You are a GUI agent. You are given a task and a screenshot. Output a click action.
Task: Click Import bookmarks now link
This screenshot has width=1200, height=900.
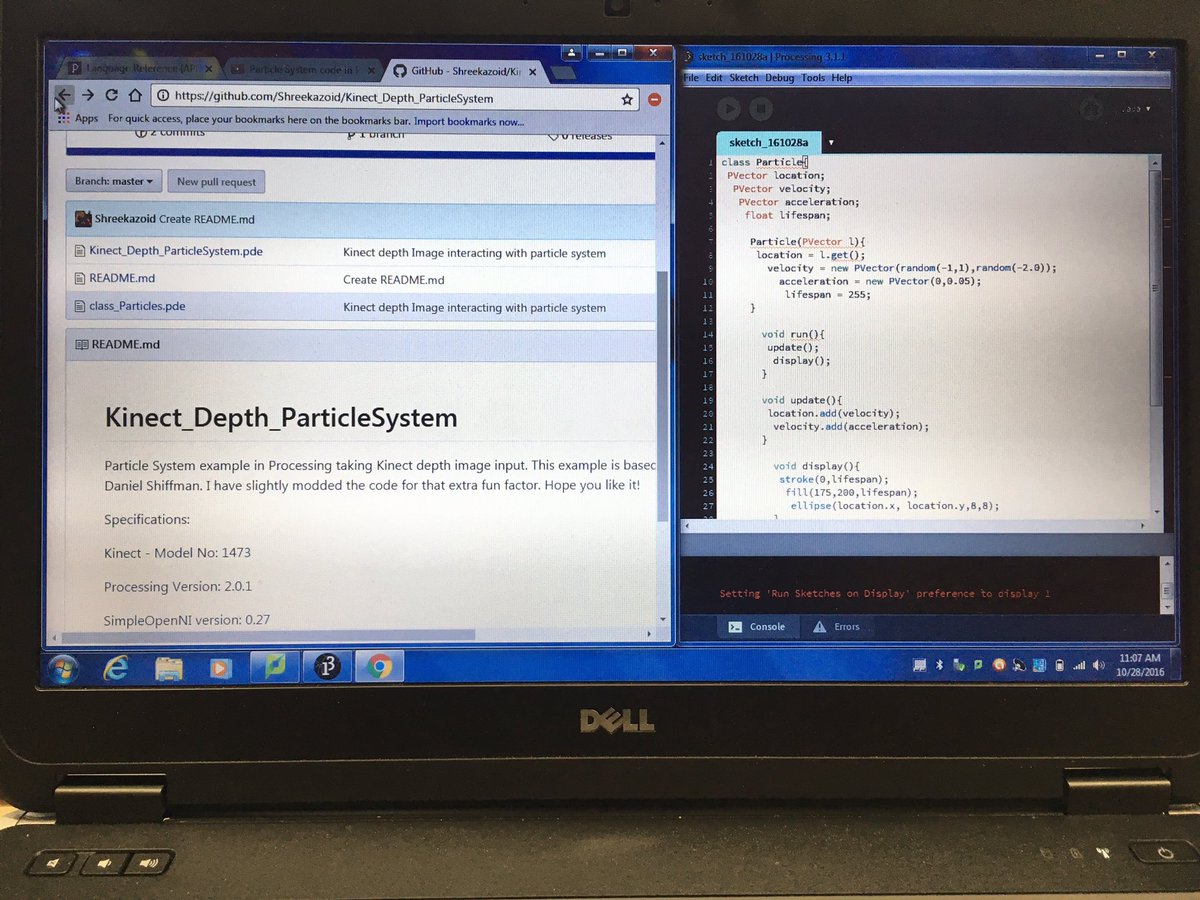(x=469, y=121)
